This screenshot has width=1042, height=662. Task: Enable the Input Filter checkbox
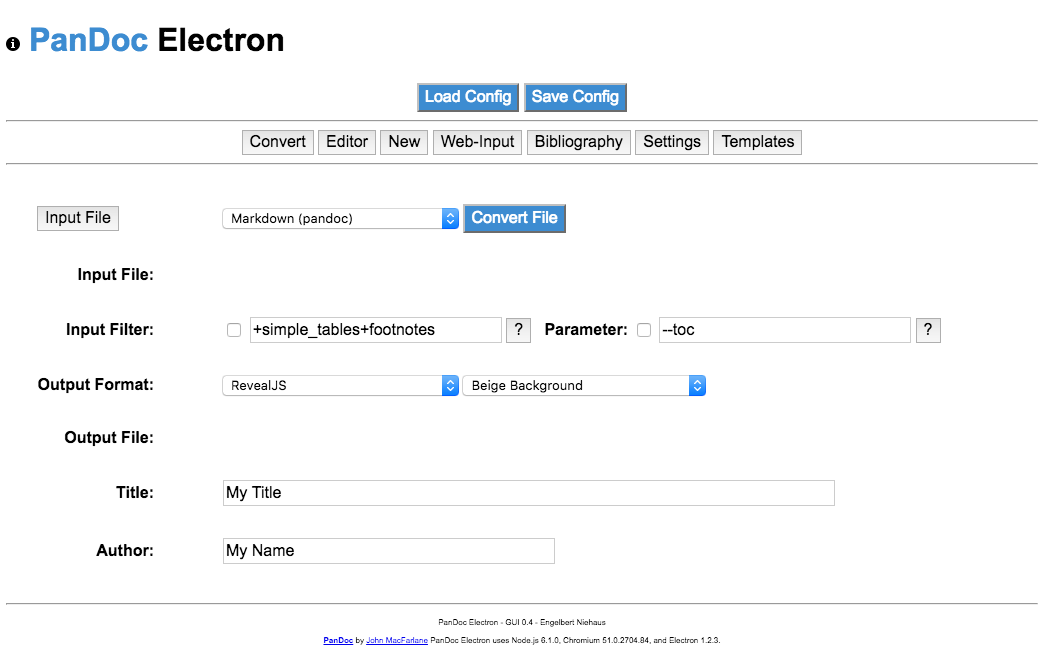point(233,329)
